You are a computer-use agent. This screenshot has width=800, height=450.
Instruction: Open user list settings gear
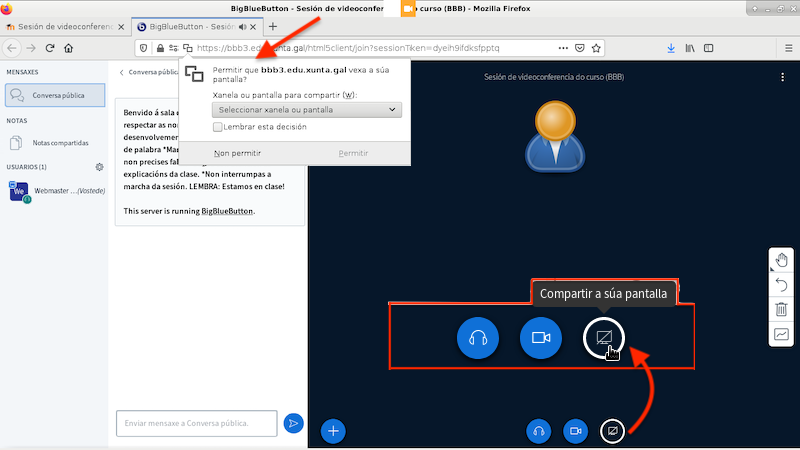(99, 167)
